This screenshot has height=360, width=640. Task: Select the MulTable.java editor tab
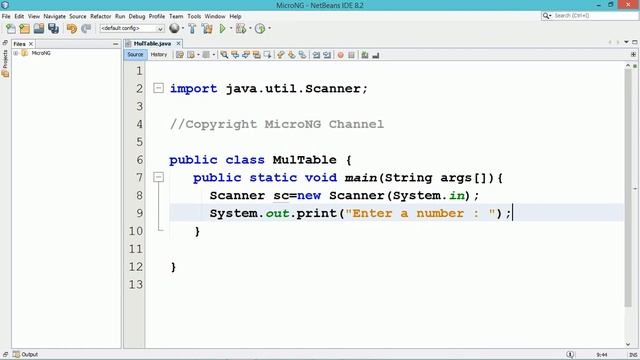click(152, 43)
